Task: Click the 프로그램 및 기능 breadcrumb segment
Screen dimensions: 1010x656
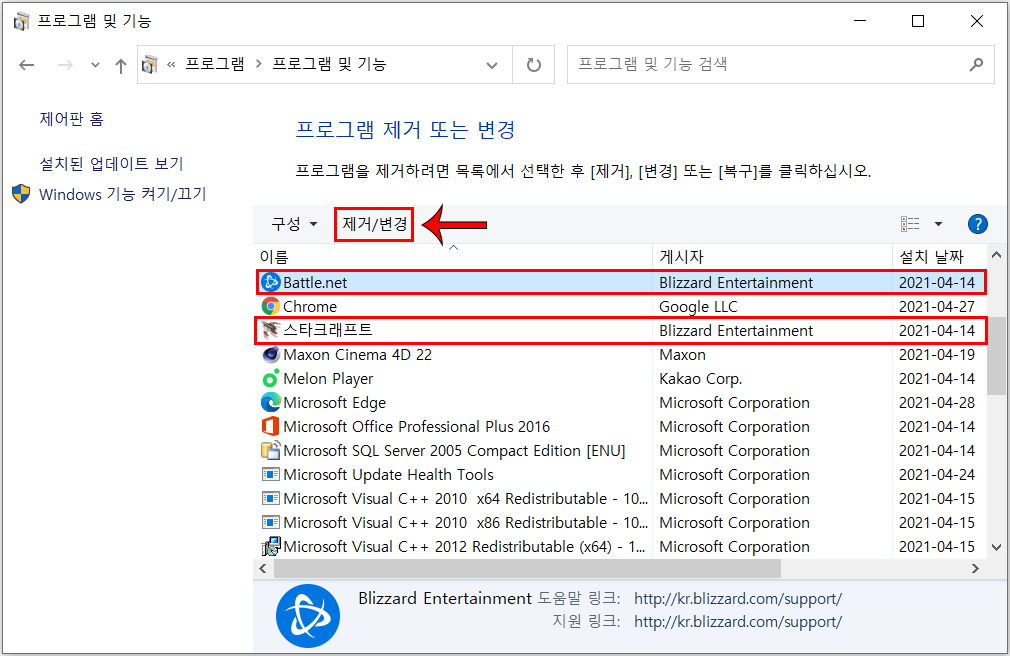Action: (x=329, y=64)
